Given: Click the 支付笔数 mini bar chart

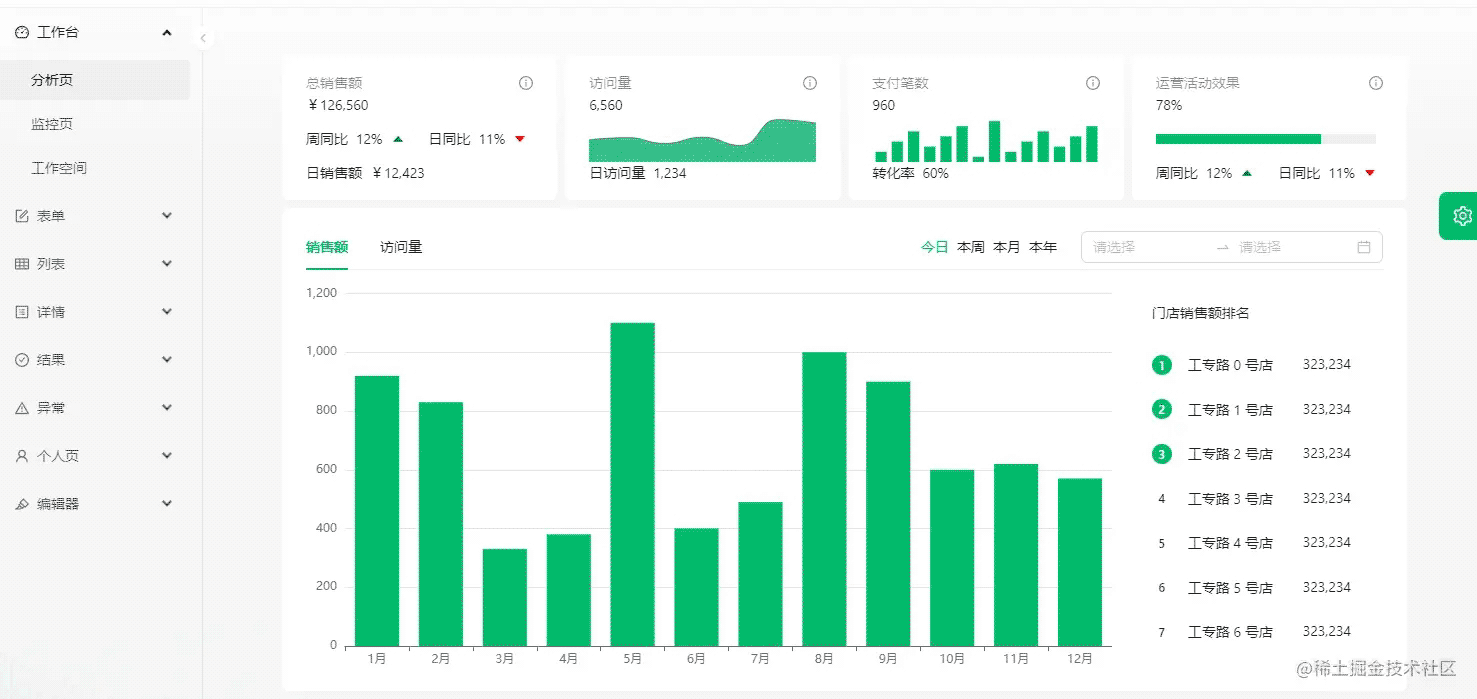Looking at the screenshot, I should [986, 141].
